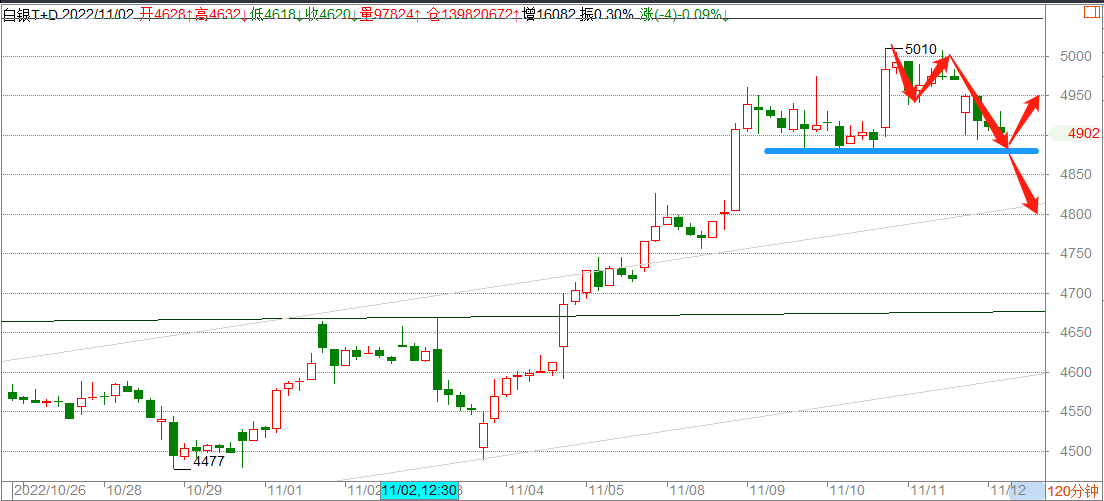Select the highlighted 11/02,12:30 time marker

(x=420, y=491)
